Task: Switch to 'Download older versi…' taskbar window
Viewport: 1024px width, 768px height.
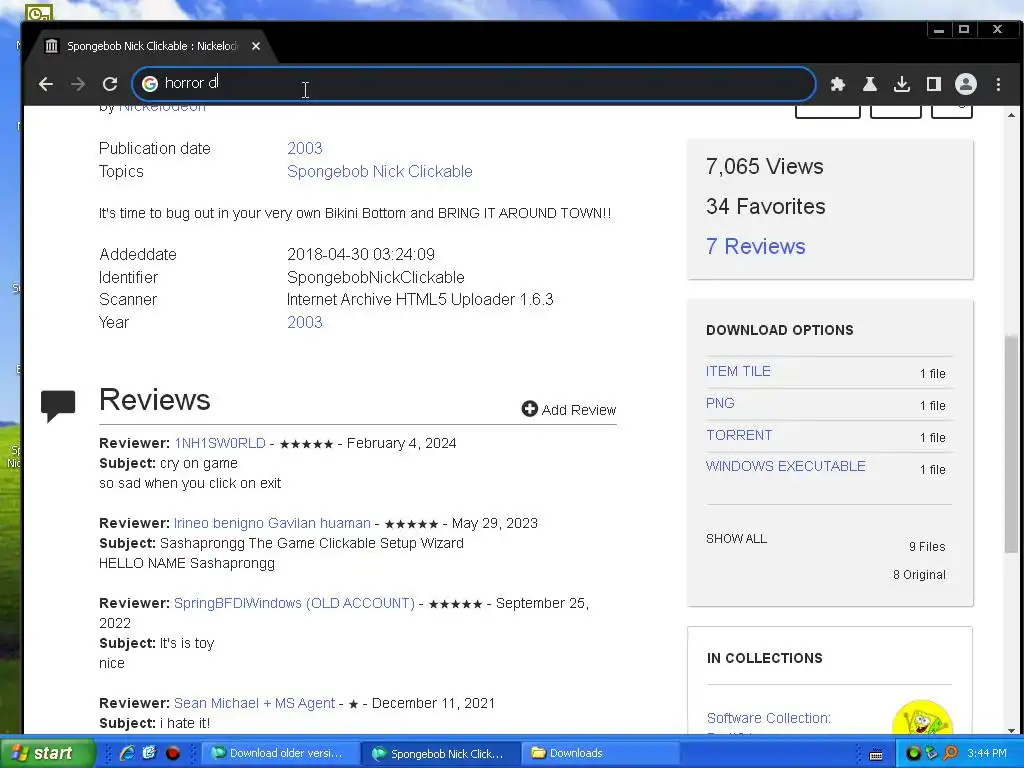Action: 280,753
